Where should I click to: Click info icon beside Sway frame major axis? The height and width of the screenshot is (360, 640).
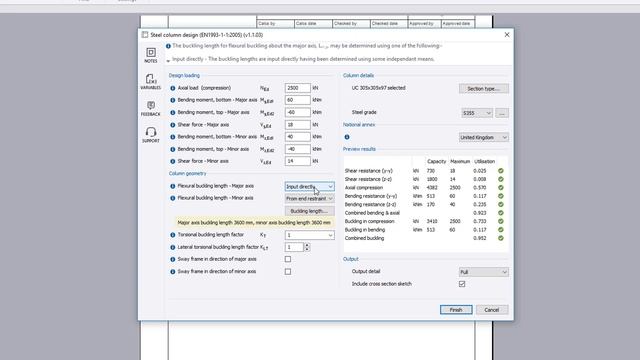[x=173, y=260]
